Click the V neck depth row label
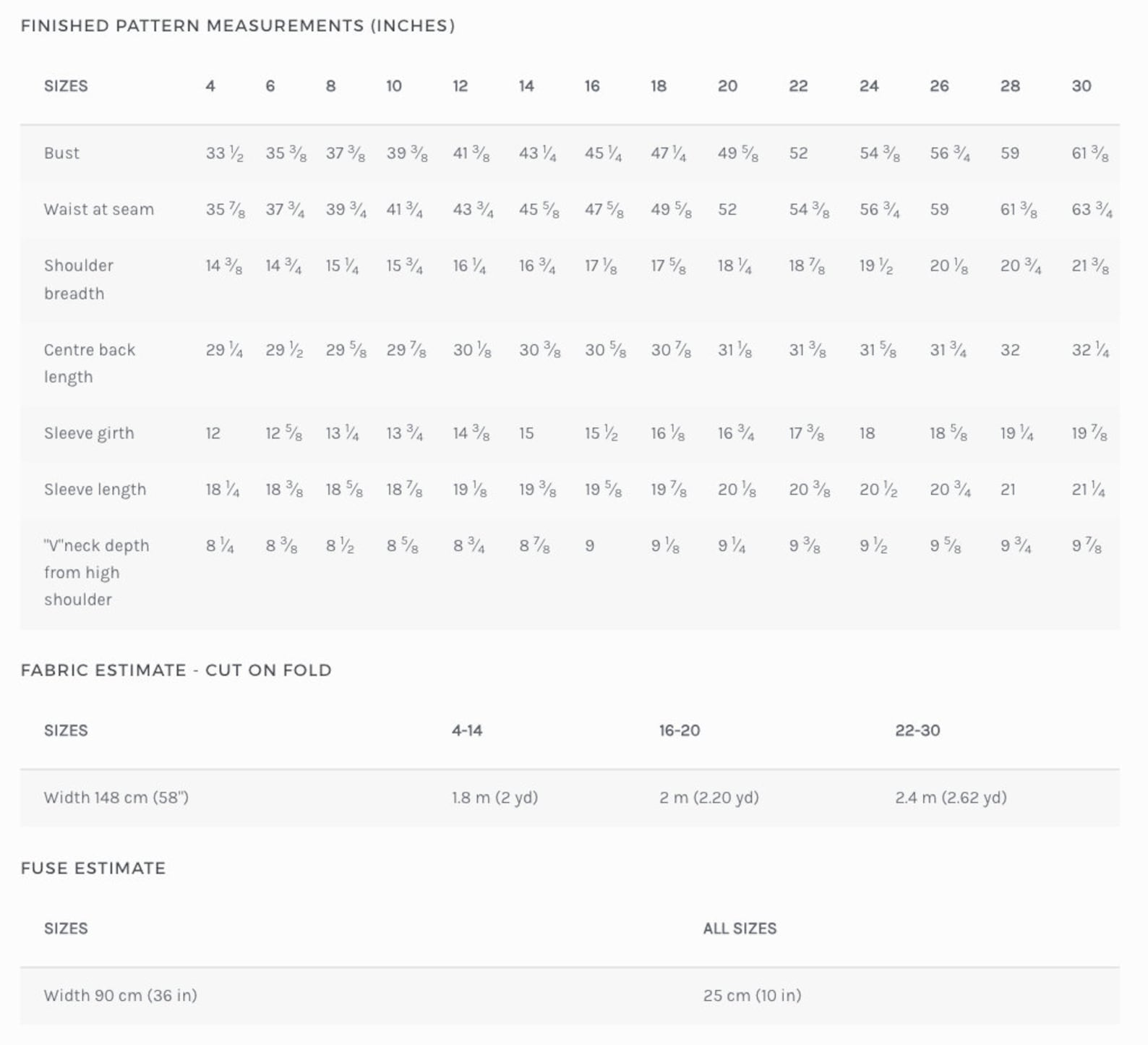The width and height of the screenshot is (1148, 1045). pyautogui.click(x=97, y=572)
